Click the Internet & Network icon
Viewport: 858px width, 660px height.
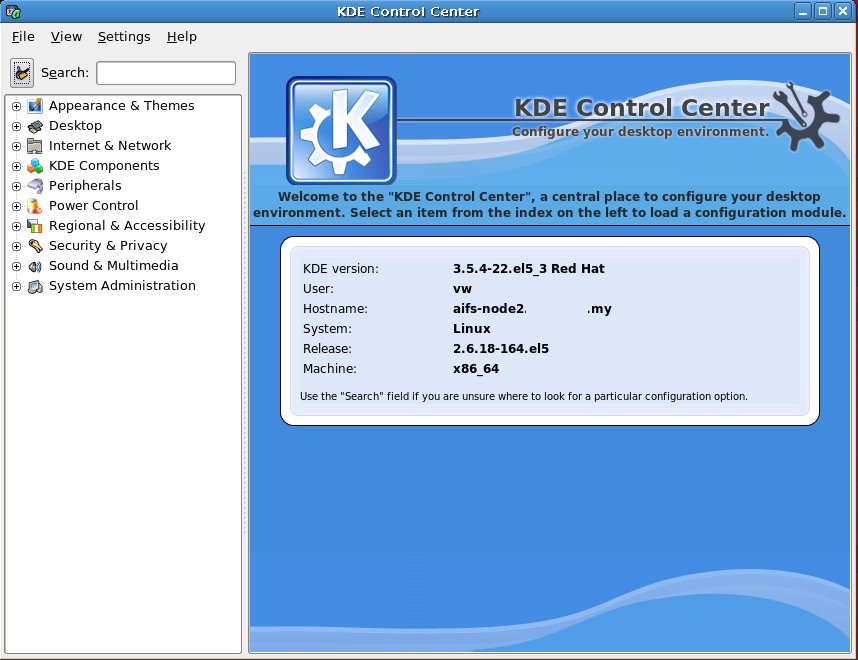[35, 146]
